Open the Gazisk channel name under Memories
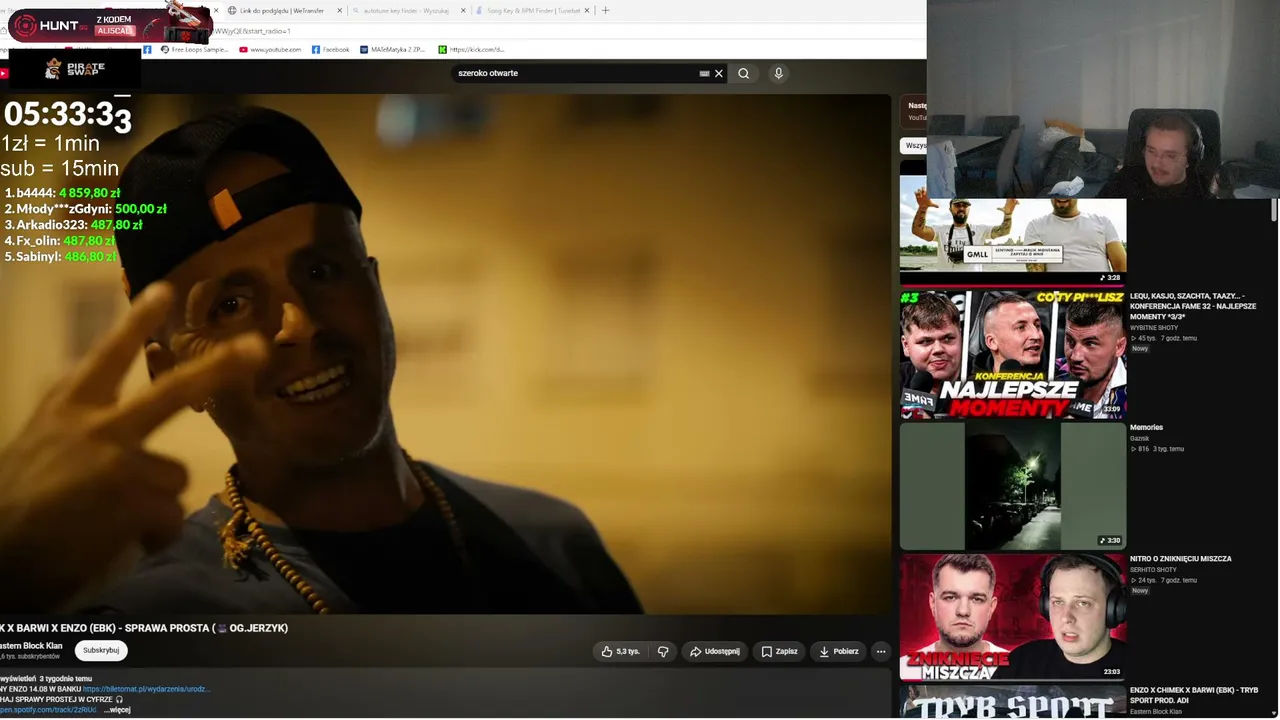The width and height of the screenshot is (1280, 720). [1140, 438]
